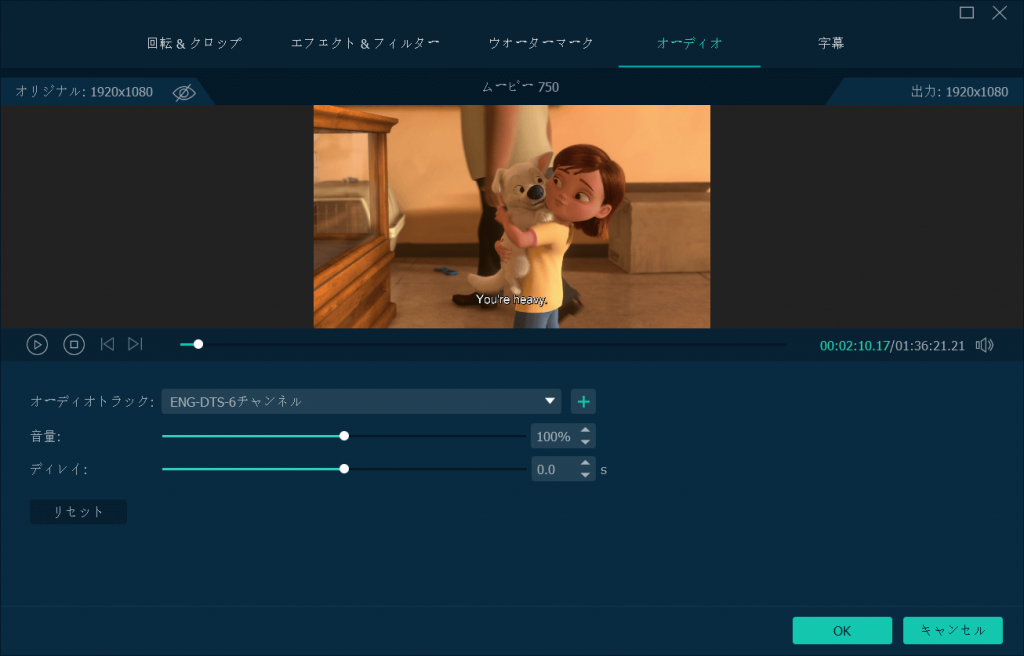Open the ウォーターマーク tab
This screenshot has width=1024, height=656.
point(541,44)
